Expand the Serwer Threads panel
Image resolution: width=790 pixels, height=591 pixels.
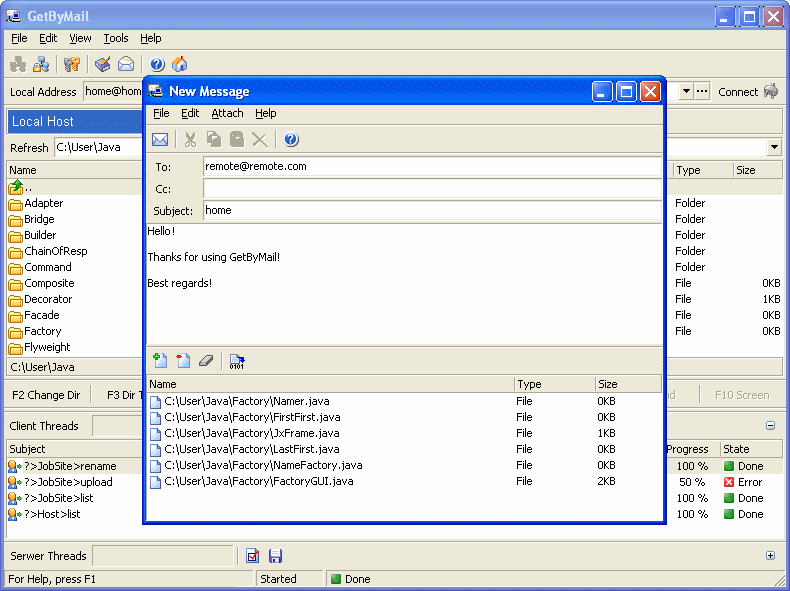770,555
